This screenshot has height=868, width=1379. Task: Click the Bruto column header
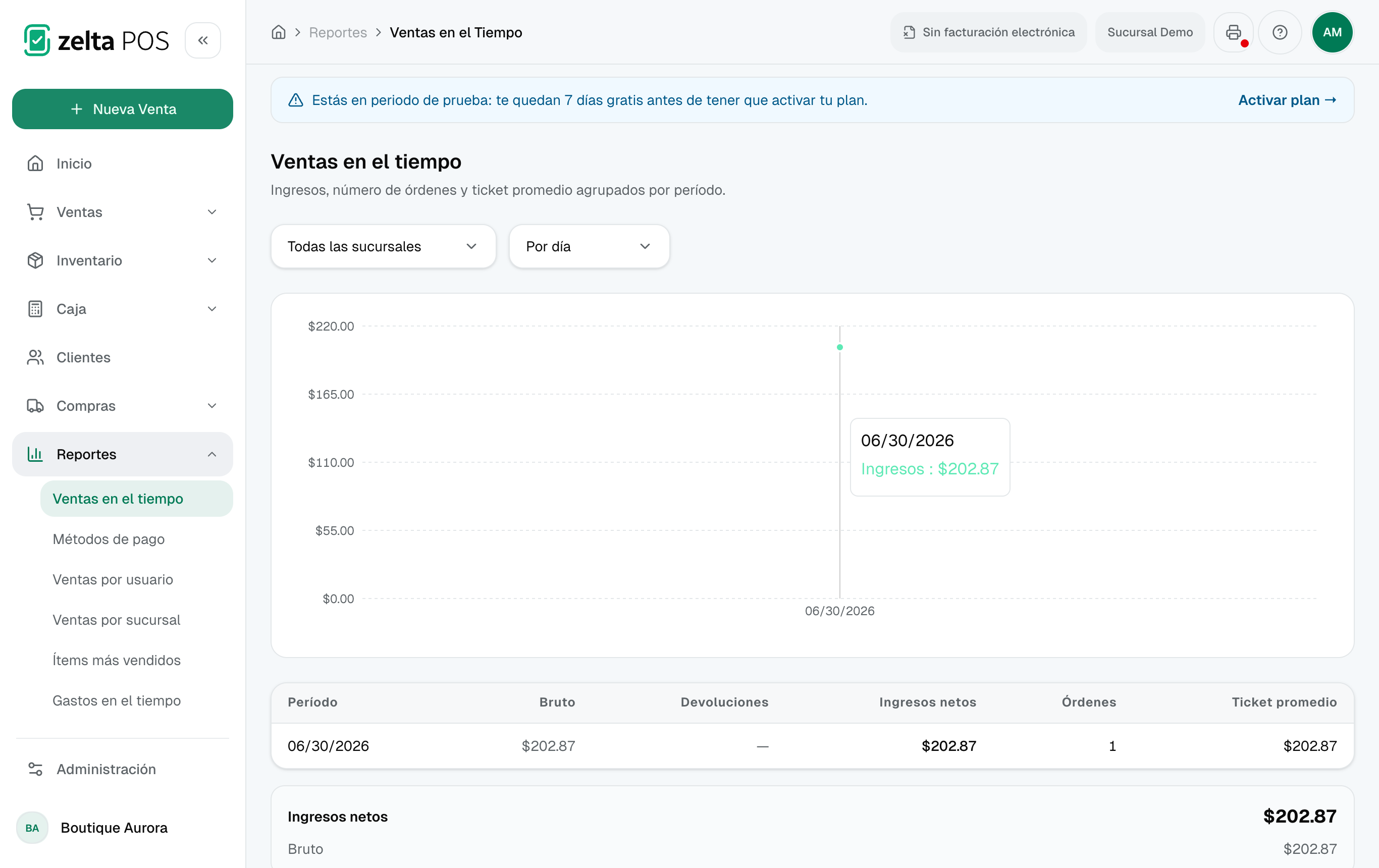[557, 702]
